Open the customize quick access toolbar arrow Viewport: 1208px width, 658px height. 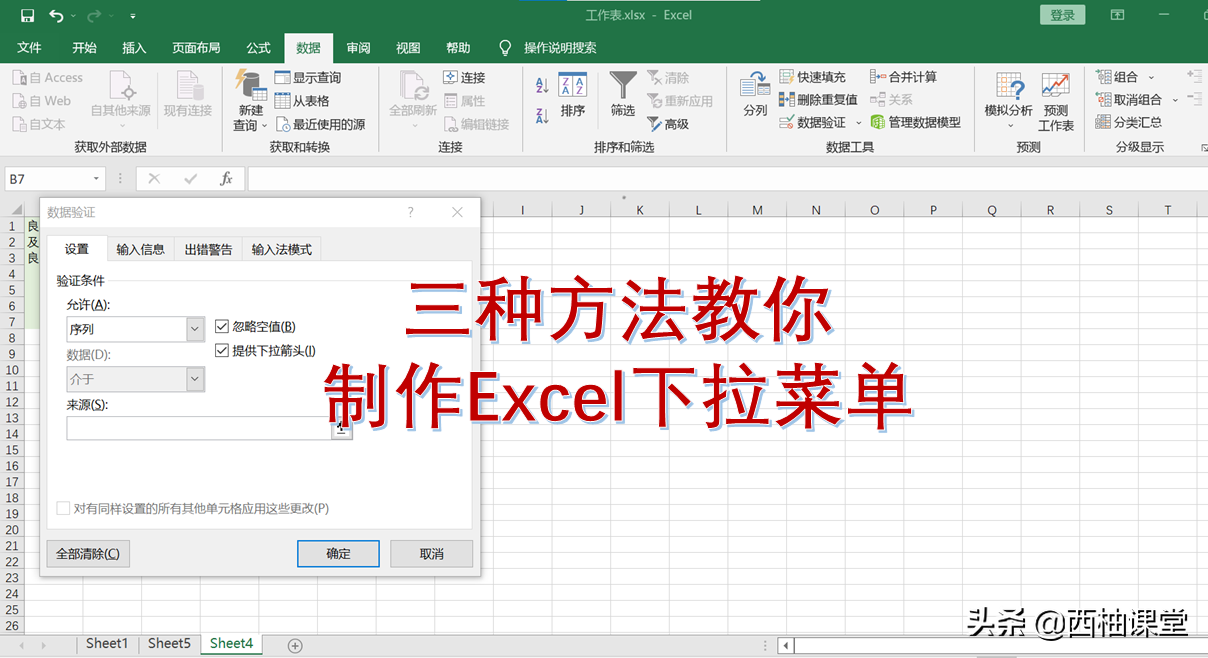pos(133,16)
